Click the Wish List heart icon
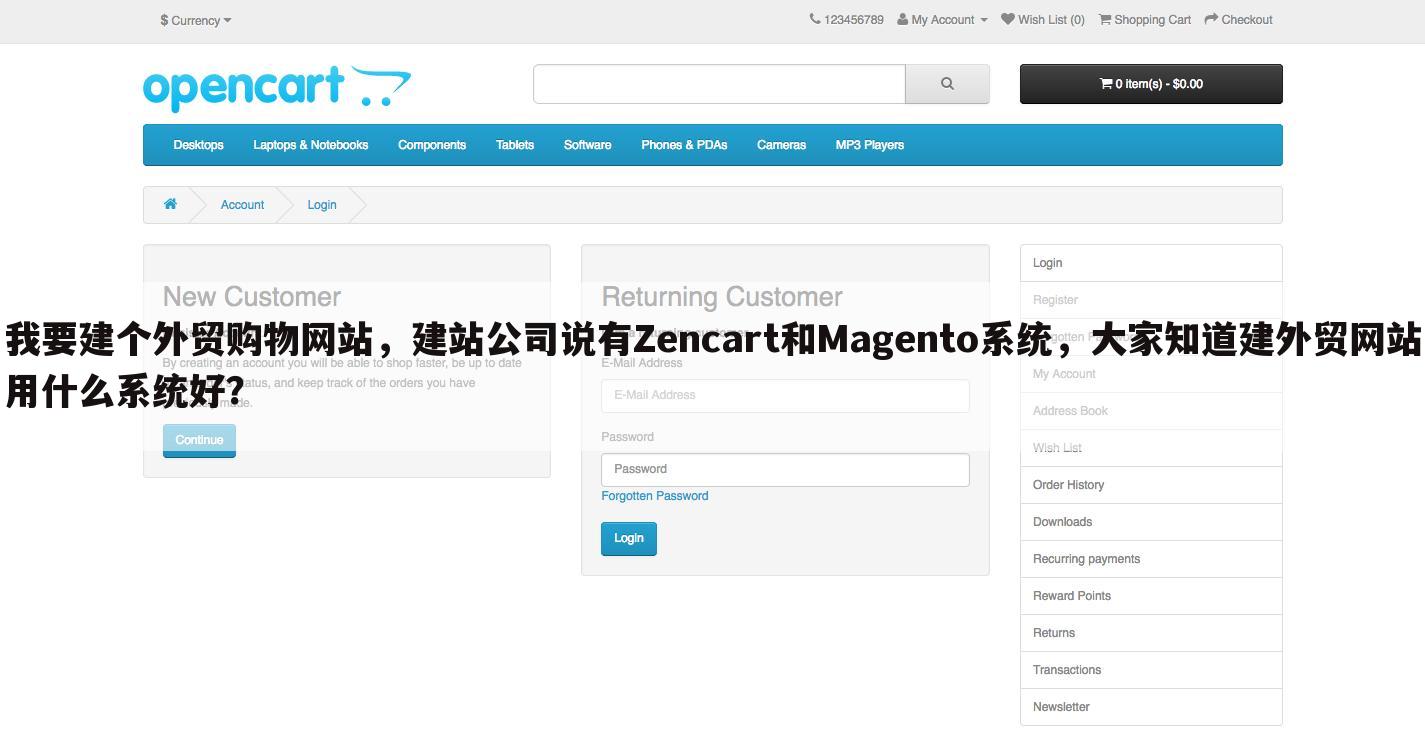1425x733 pixels. (1008, 19)
